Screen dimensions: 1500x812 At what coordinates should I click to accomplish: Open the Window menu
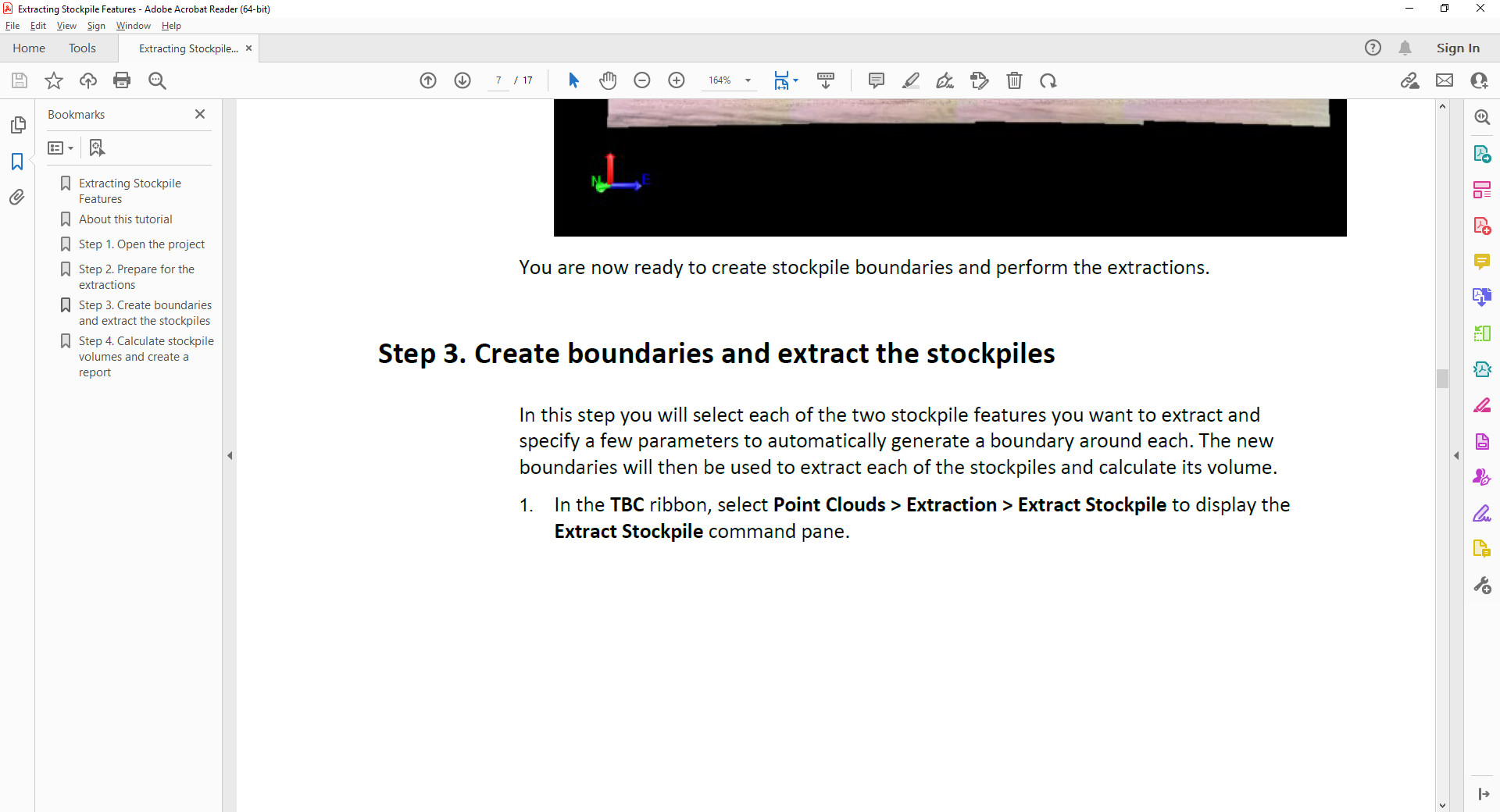point(134,26)
